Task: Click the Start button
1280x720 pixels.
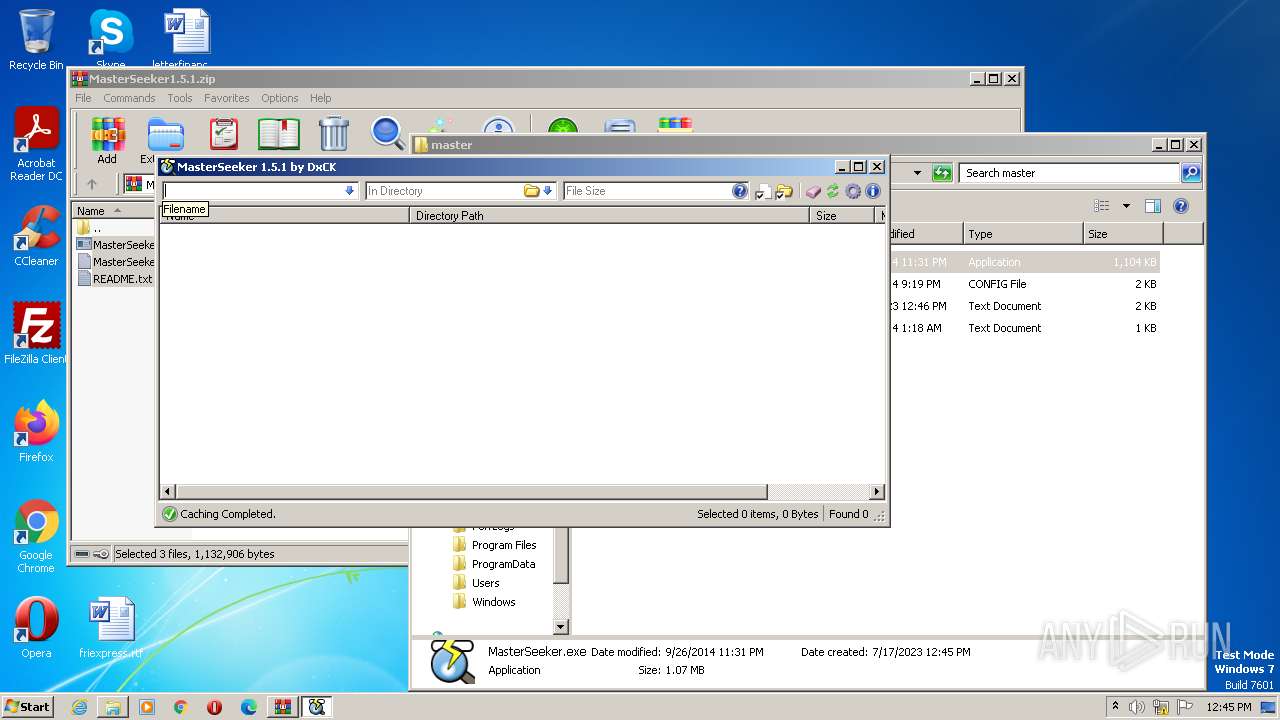Action: click(x=27, y=706)
